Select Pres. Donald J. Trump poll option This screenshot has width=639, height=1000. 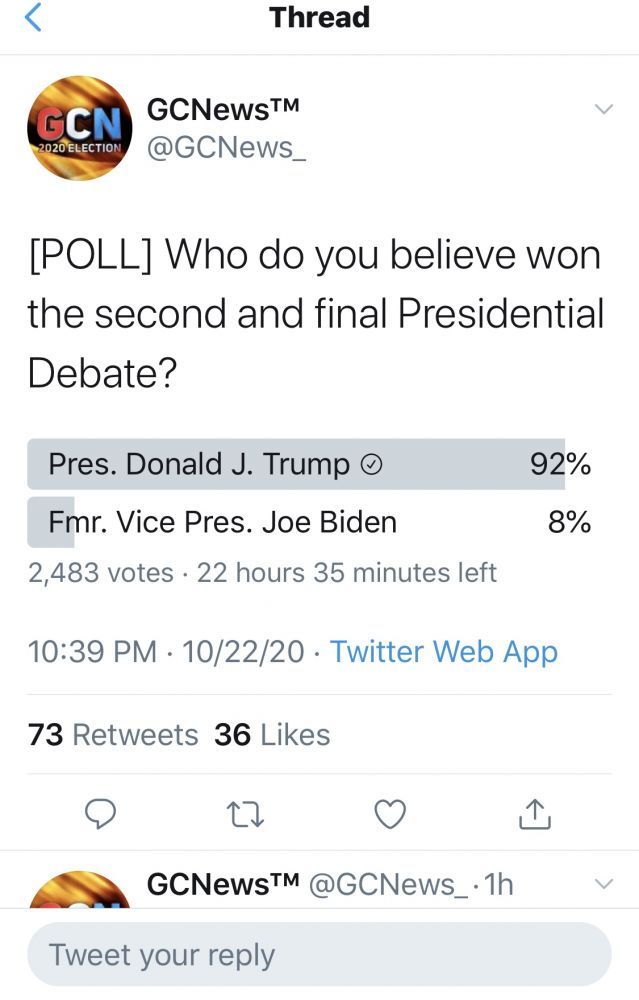point(296,464)
